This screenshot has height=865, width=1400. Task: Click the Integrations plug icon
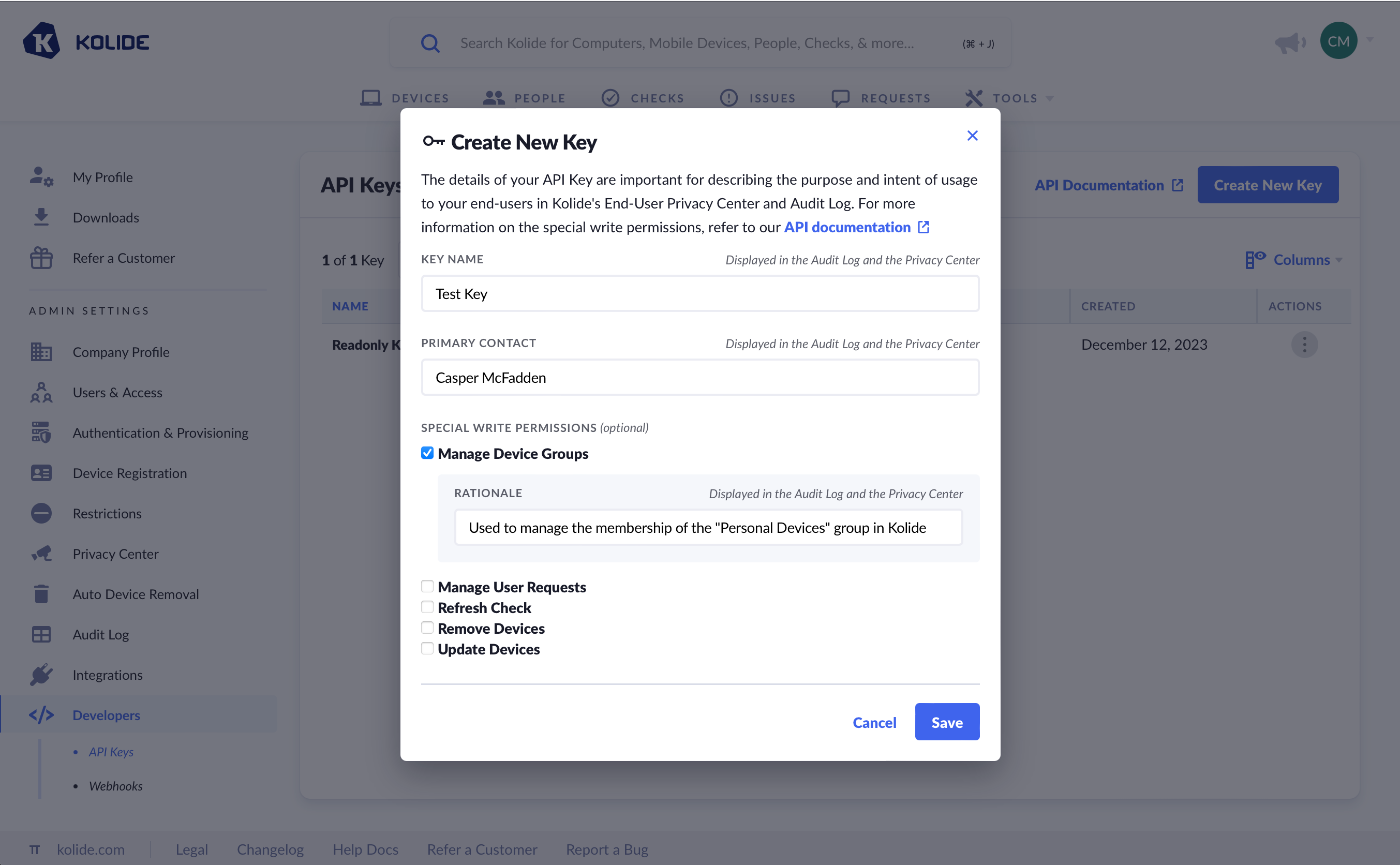point(41,675)
